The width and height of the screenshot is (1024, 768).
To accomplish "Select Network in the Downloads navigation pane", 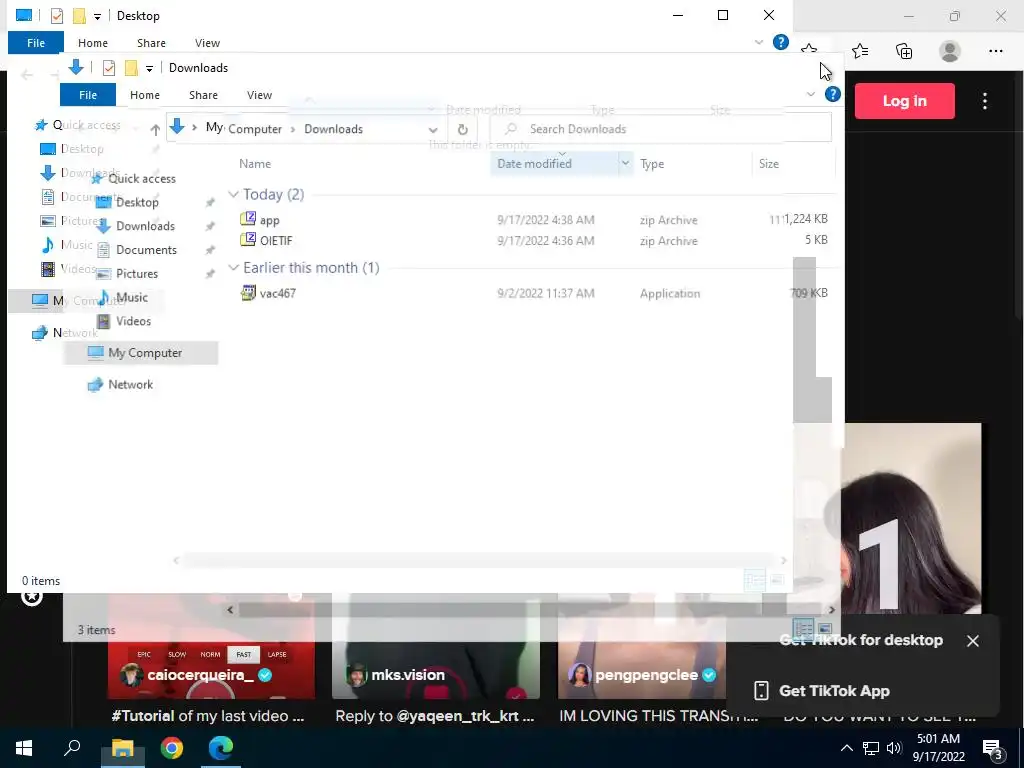I will [130, 385].
